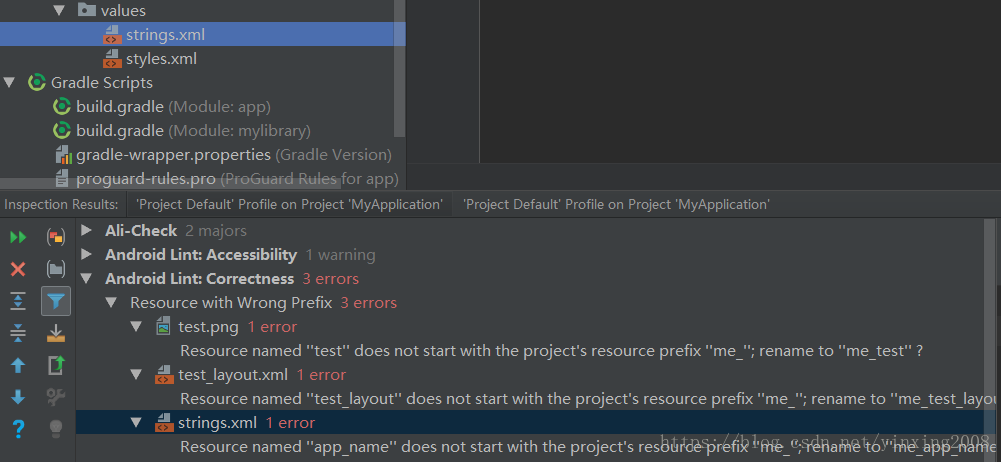Go to next problem with down arrow
The image size is (1001, 462).
pyautogui.click(x=19, y=398)
